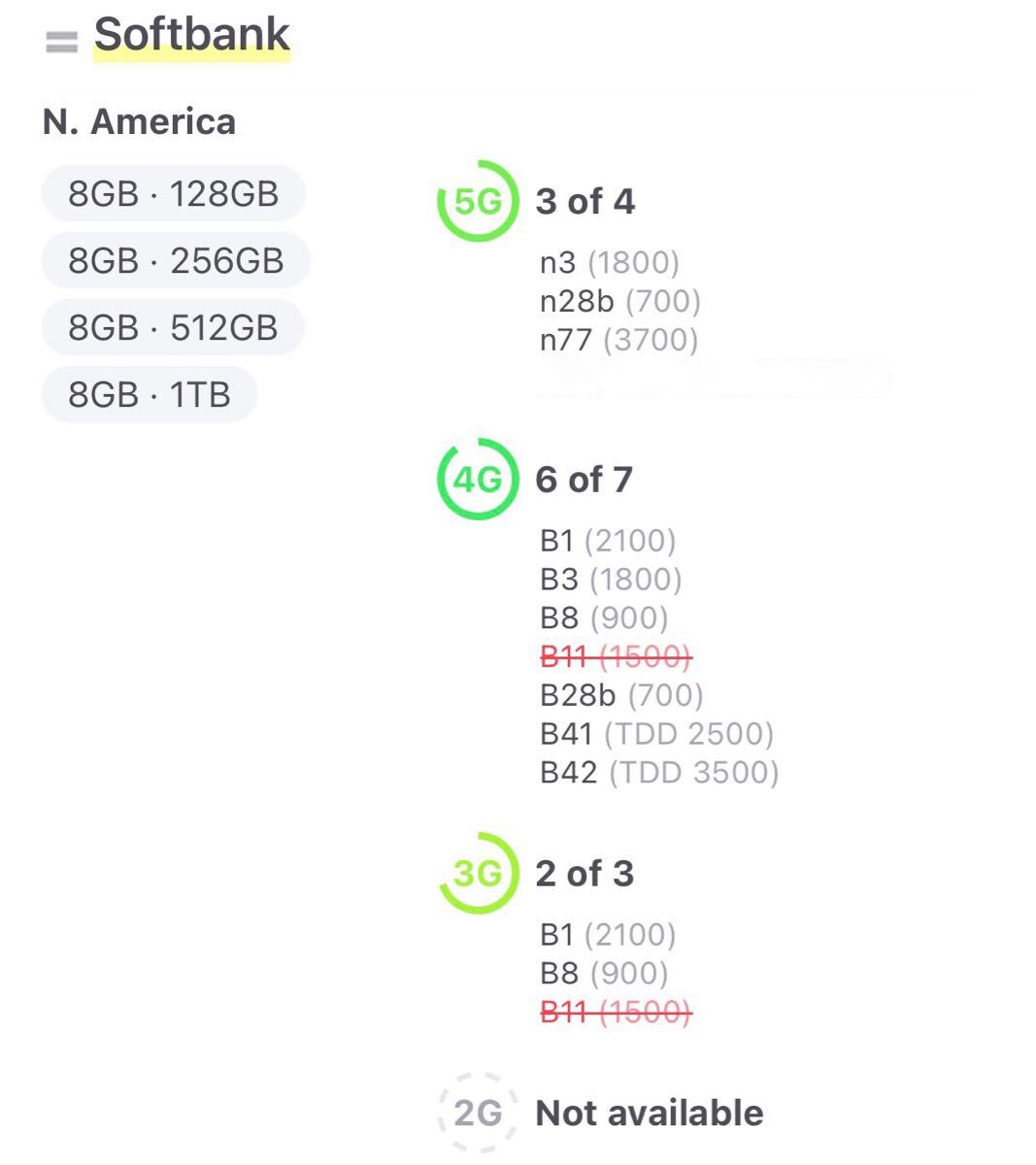Click the 5G band n28b (700) entry
The image size is (1036, 1165).
click(x=620, y=301)
